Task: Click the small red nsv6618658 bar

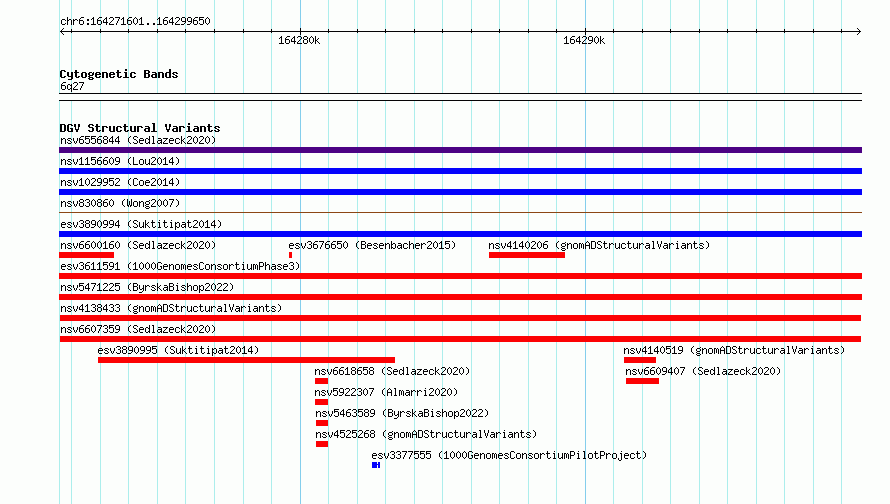Action: coord(321,381)
